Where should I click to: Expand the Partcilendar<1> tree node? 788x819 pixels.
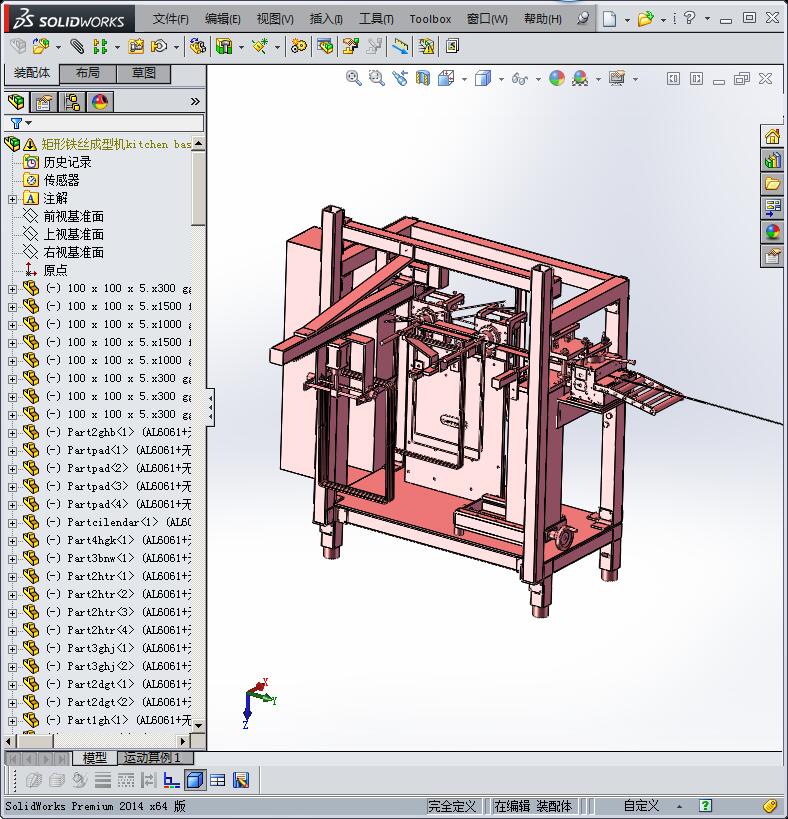click(13, 523)
